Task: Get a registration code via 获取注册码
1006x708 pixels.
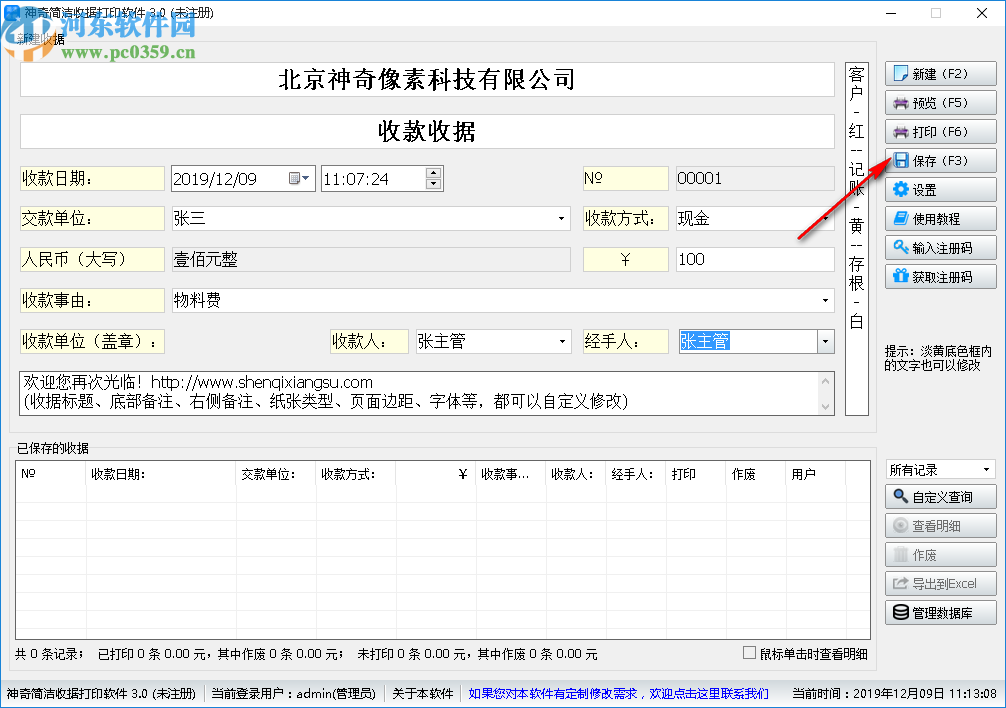Action: [940, 276]
